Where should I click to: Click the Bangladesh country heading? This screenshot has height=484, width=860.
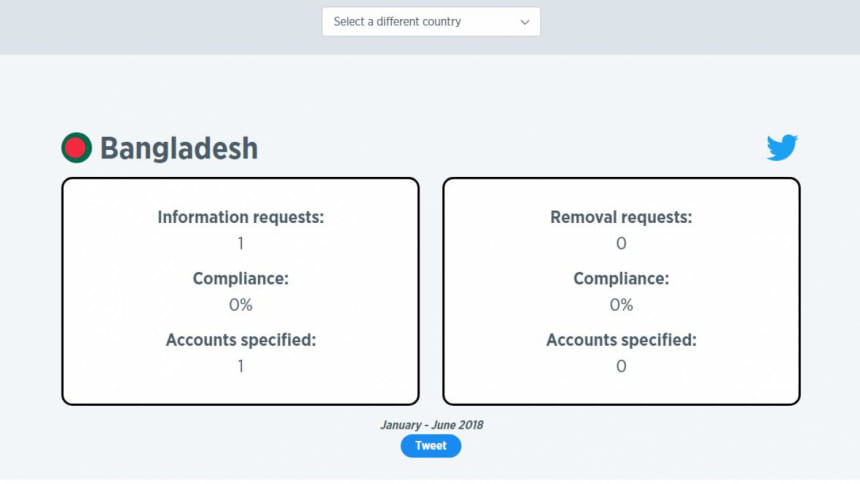pyautogui.click(x=179, y=149)
